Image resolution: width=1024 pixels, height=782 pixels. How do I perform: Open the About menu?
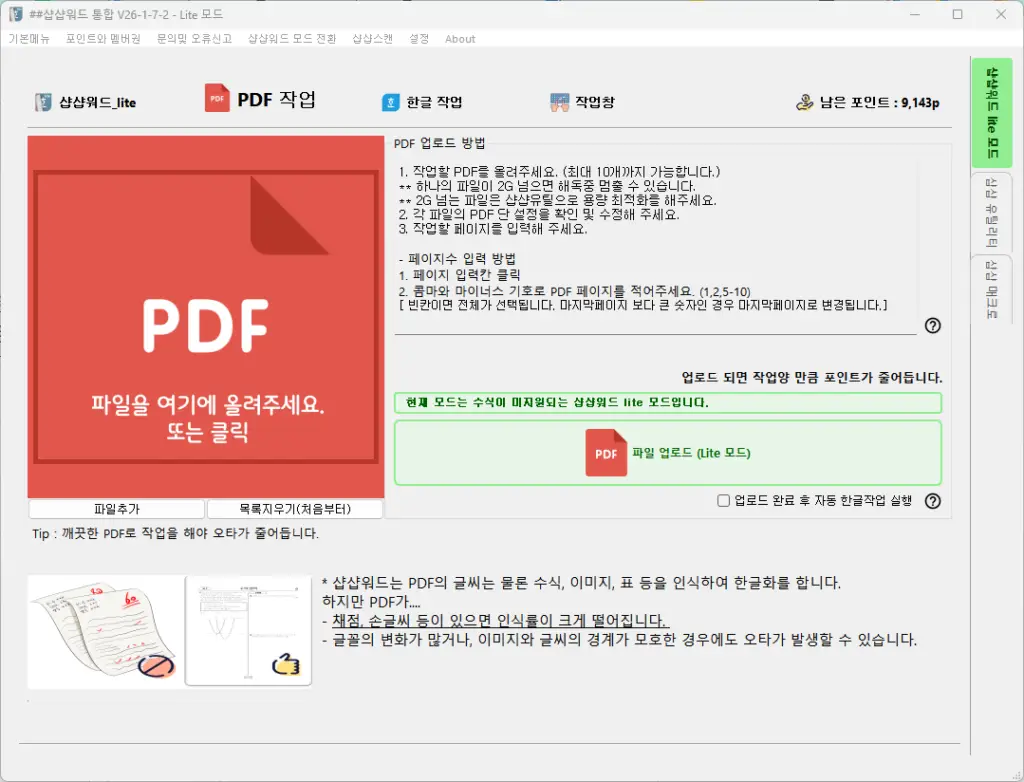tap(459, 39)
